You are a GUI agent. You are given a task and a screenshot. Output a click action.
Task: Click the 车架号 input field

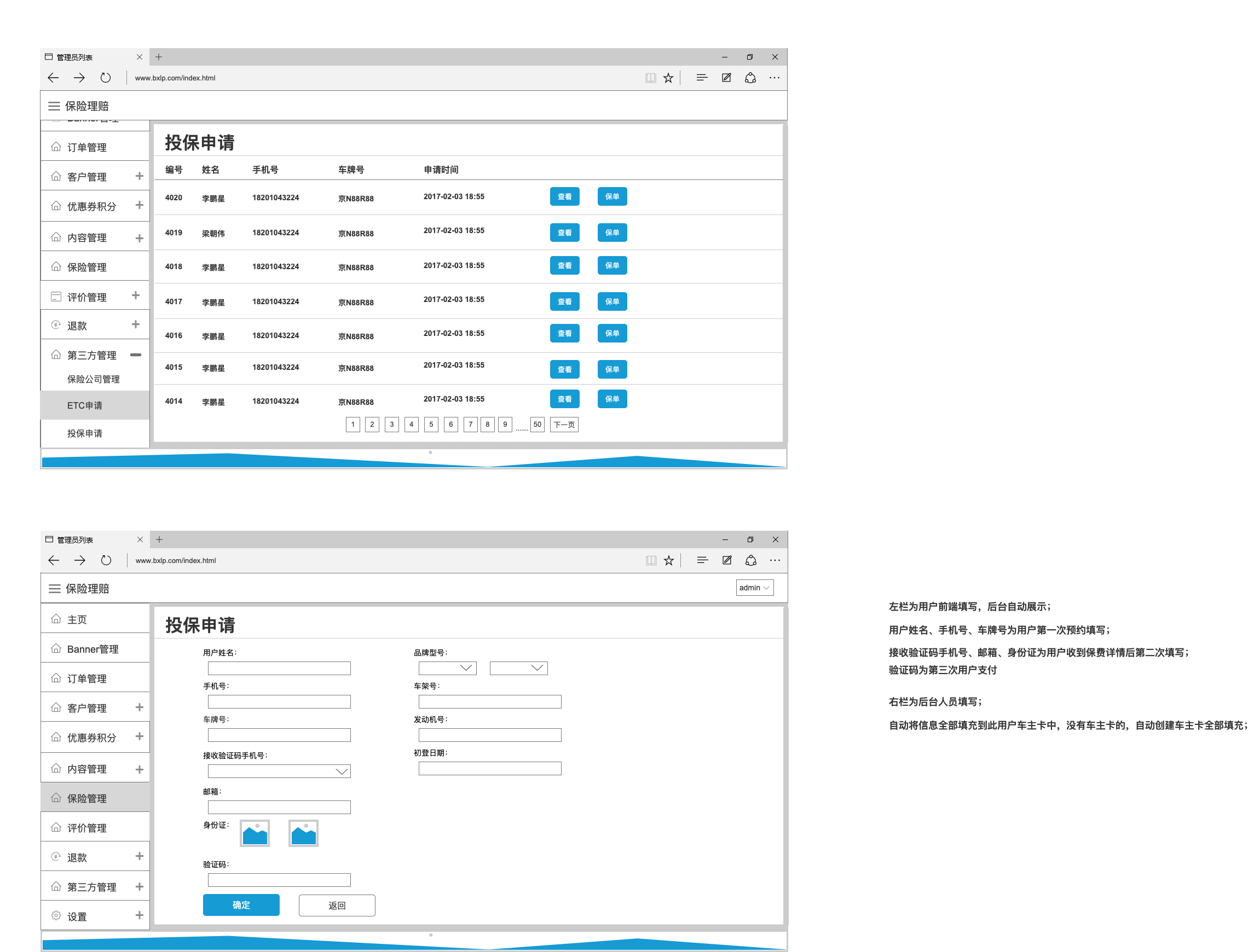[490, 701]
